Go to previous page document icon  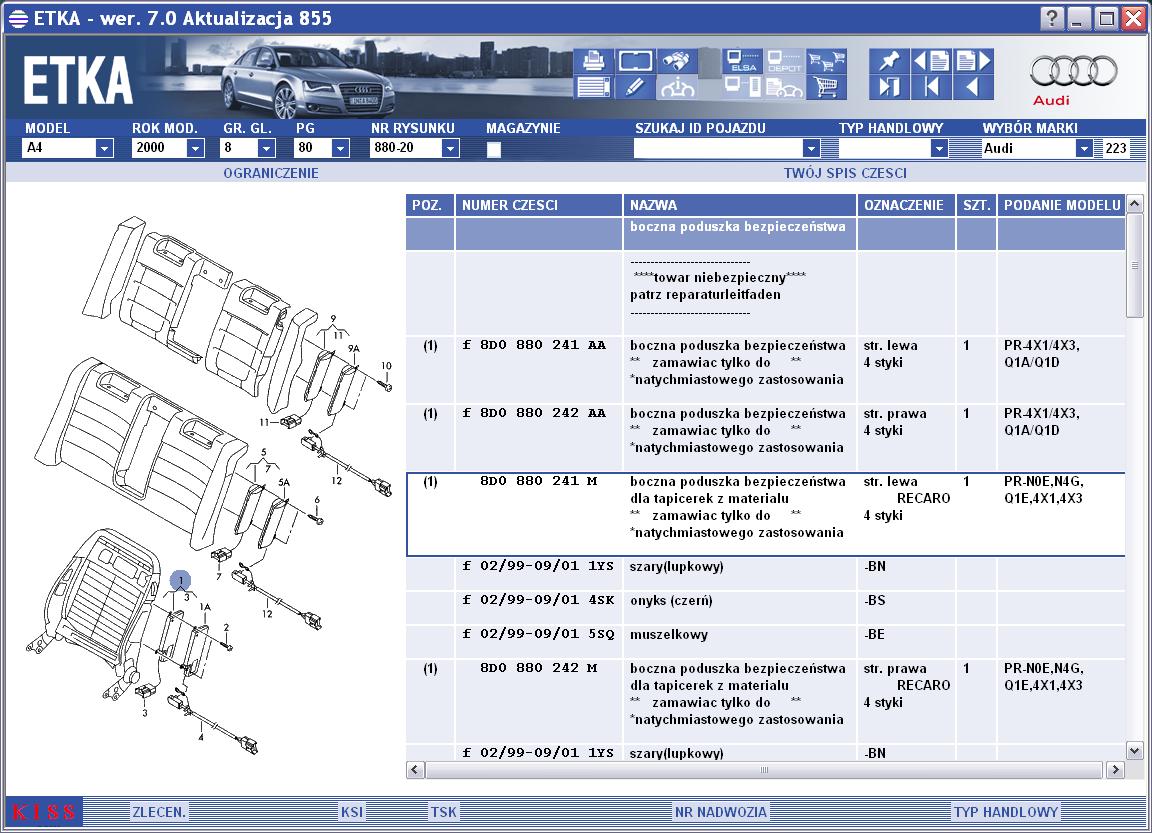931,61
